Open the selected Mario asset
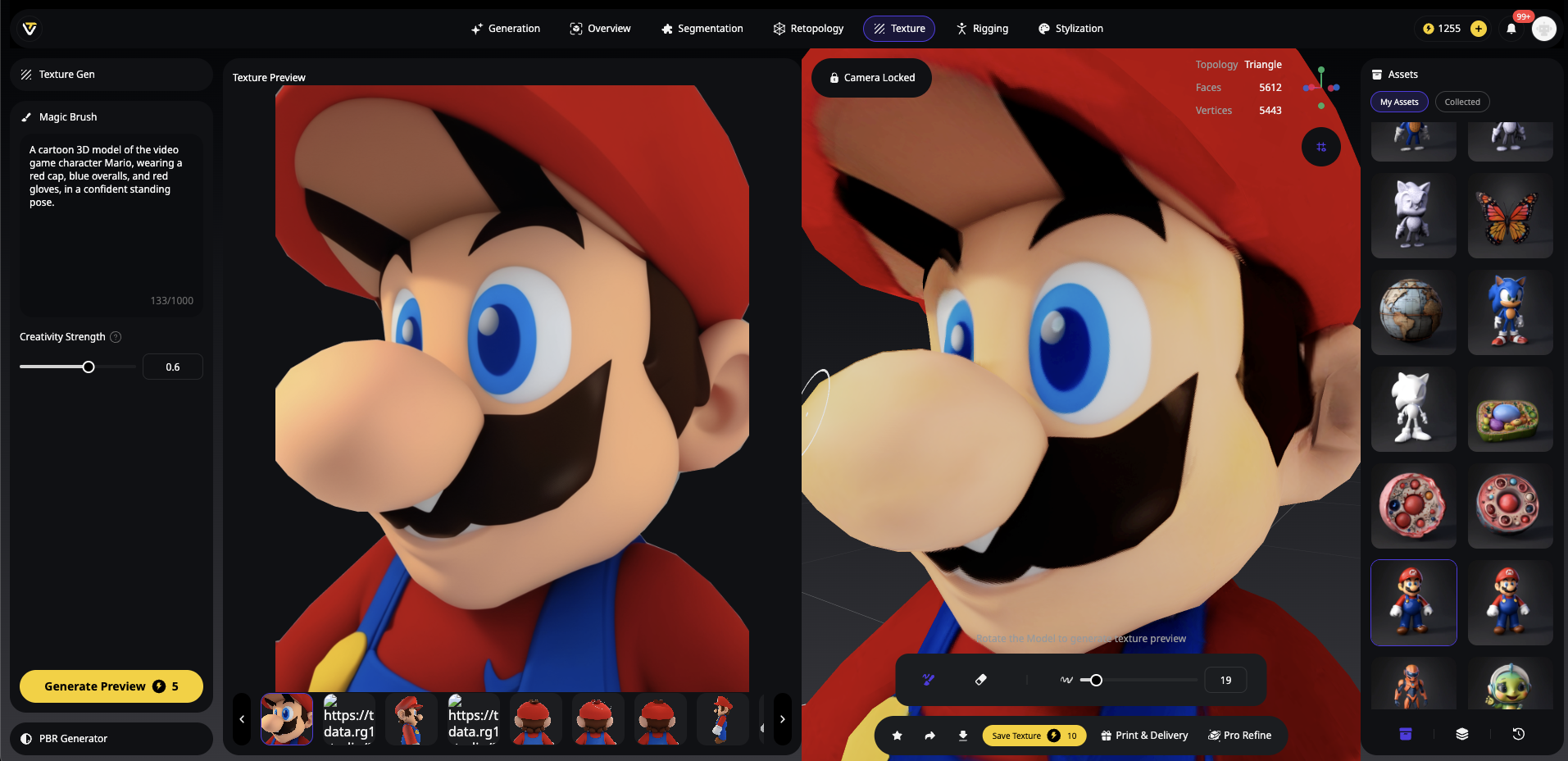Image resolution: width=1568 pixels, height=761 pixels. pos(1414,603)
